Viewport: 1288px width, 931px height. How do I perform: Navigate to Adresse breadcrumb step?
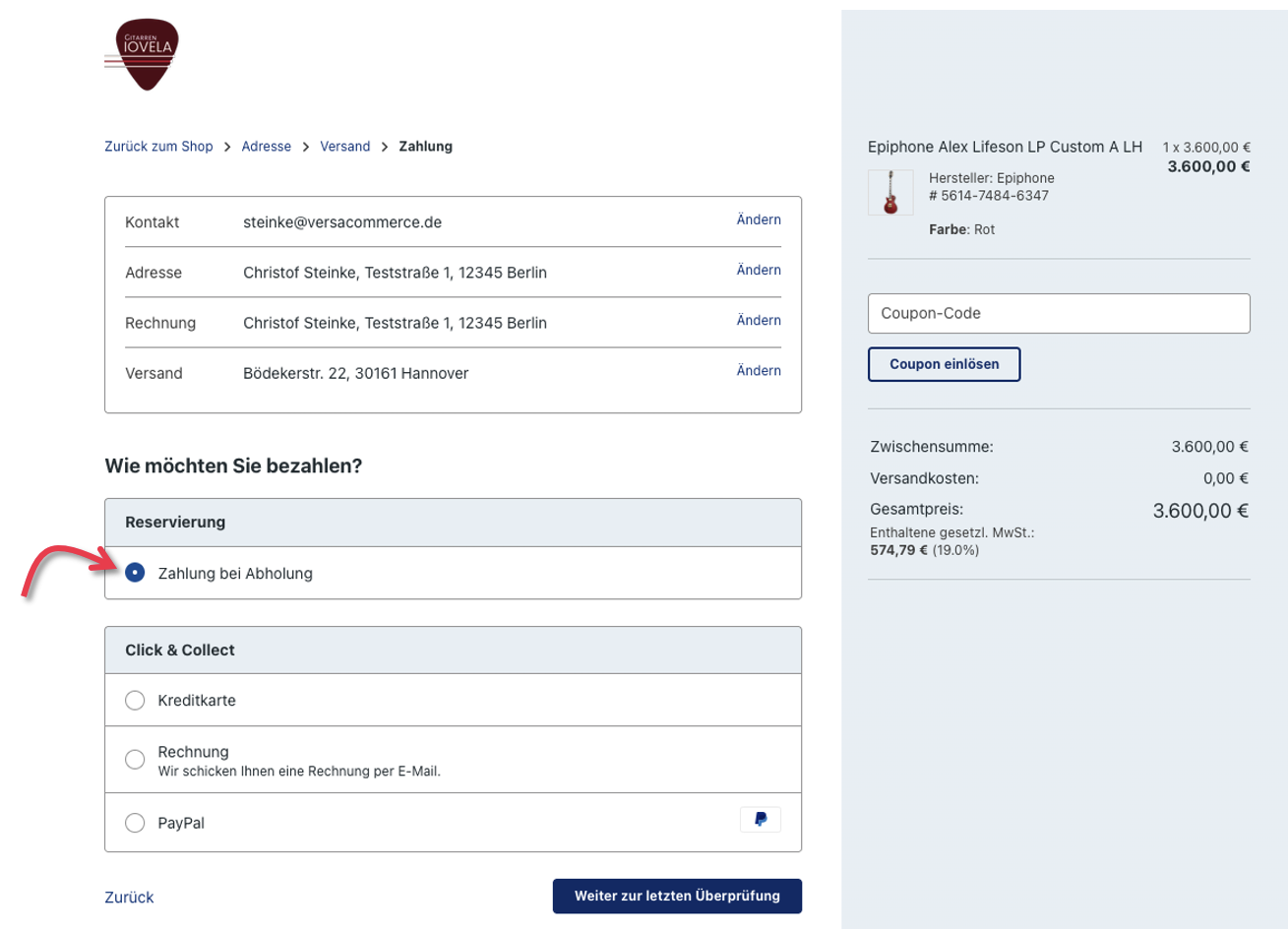(266, 147)
